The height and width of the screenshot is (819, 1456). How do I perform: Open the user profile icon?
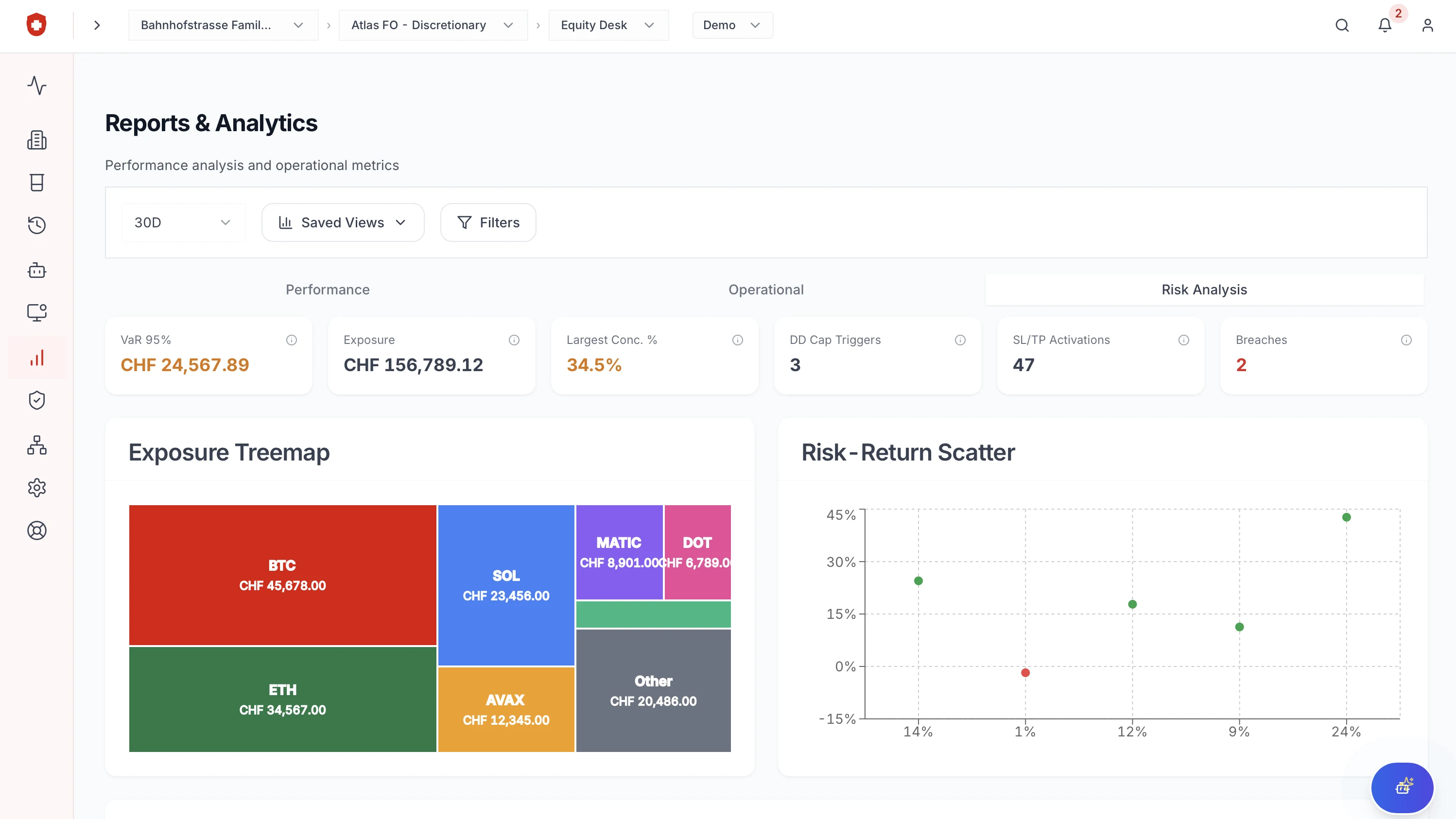tap(1427, 25)
